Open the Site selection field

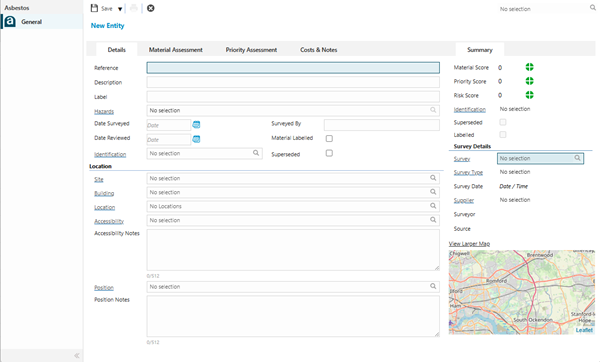293,178
